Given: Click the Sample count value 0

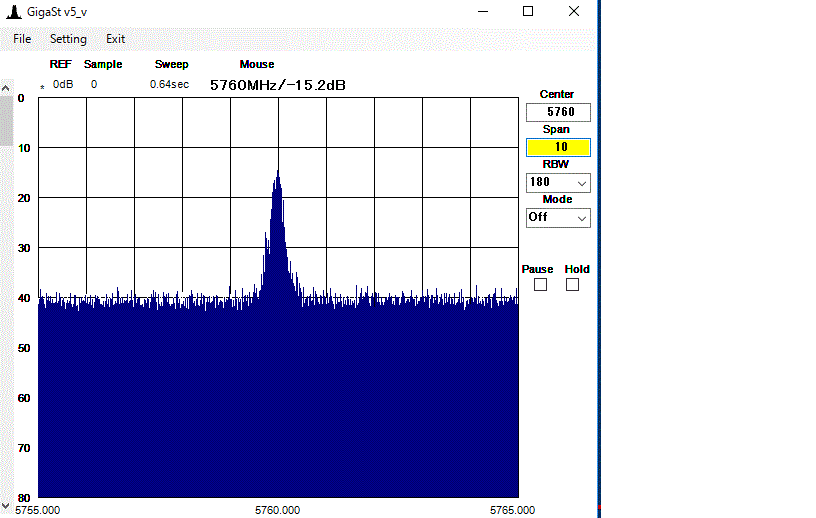Looking at the screenshot, I should pos(94,85).
